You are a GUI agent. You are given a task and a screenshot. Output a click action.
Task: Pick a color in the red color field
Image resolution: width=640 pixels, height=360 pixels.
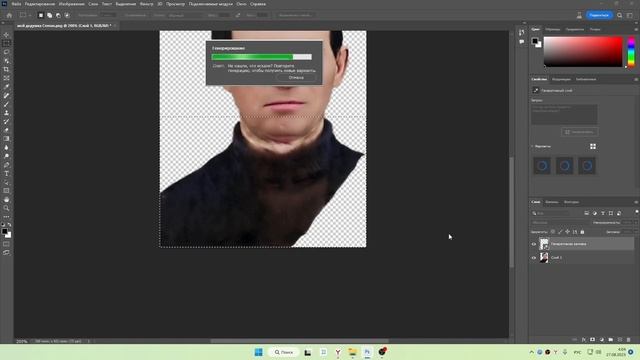click(x=583, y=51)
